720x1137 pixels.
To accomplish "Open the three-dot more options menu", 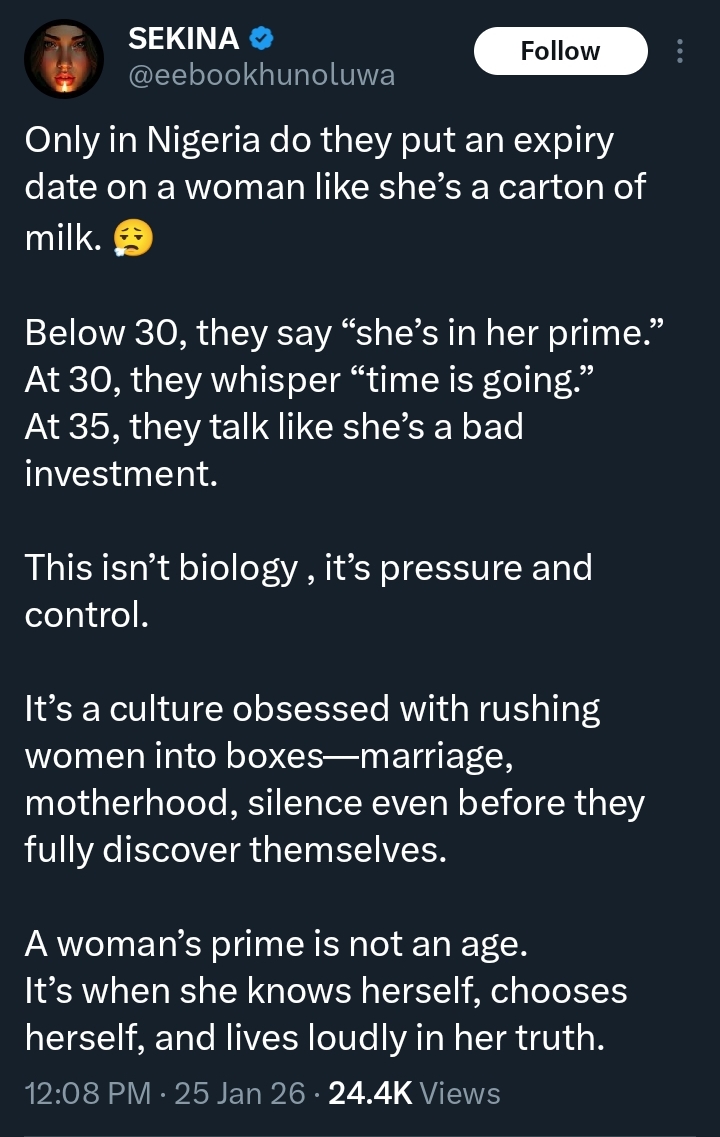I will pos(681,51).
